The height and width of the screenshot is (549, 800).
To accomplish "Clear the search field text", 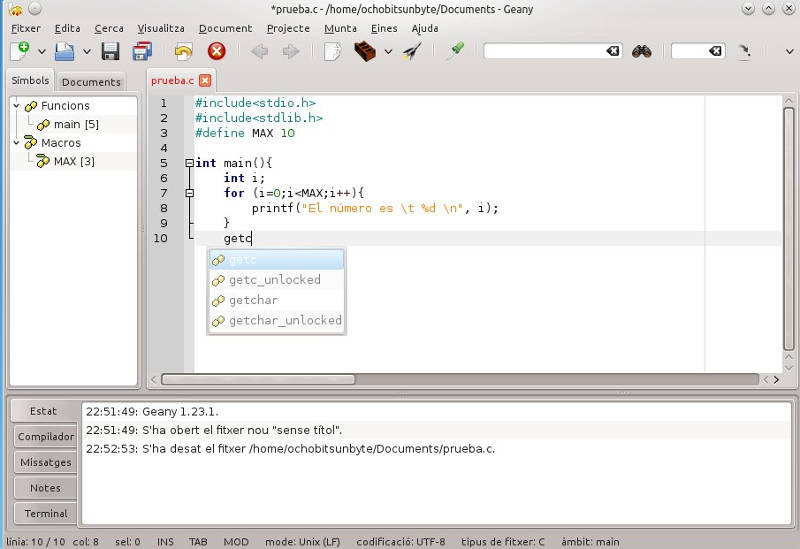I will 613,51.
